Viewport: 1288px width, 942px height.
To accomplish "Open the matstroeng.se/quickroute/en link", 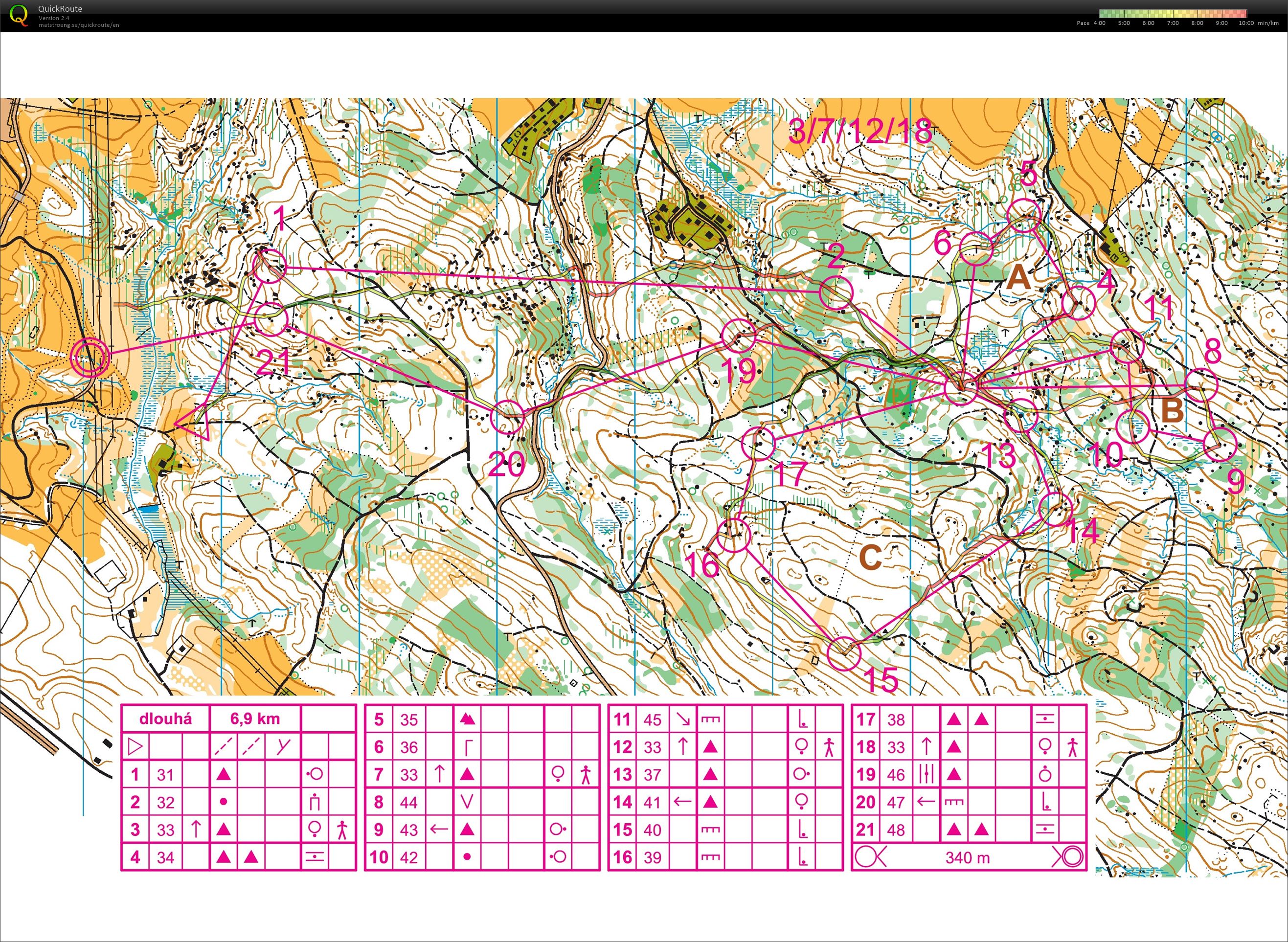I will [79, 25].
